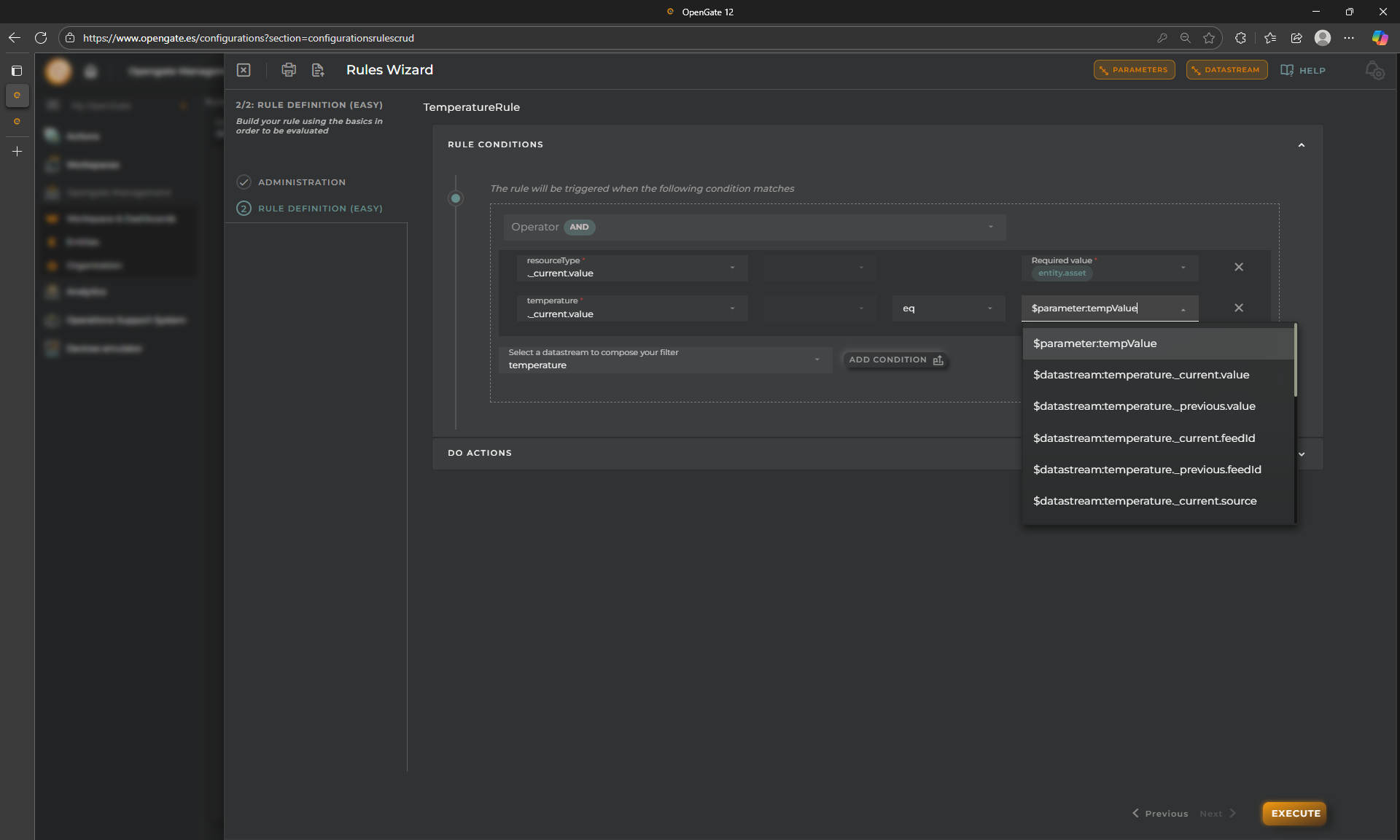The image size is (1400, 840).
Task: Remove the temperature condition row
Action: tap(1238, 308)
